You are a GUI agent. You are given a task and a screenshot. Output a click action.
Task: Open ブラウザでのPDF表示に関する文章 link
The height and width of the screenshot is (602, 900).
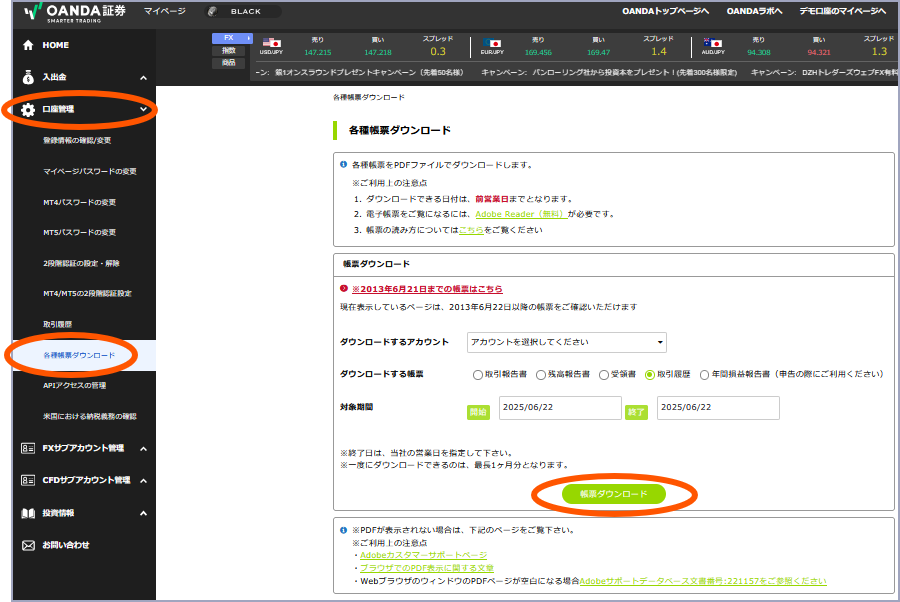(427, 568)
